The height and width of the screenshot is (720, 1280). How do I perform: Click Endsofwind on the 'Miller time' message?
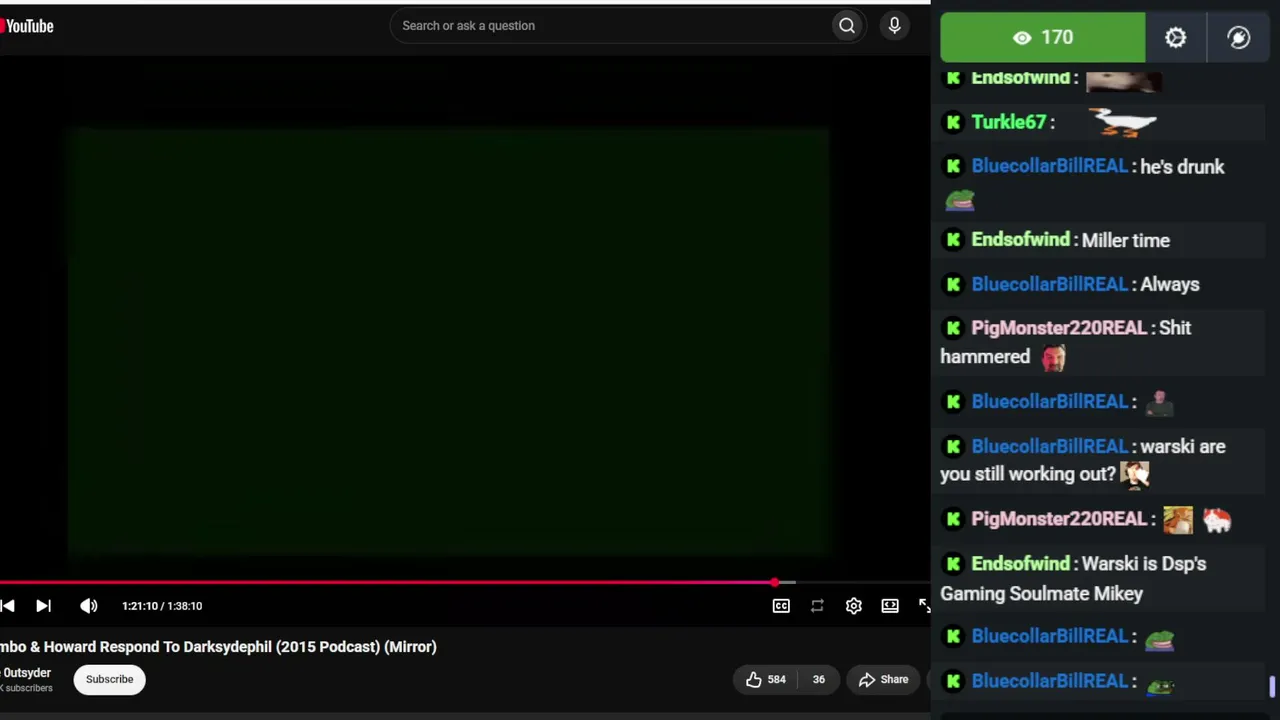point(1020,240)
